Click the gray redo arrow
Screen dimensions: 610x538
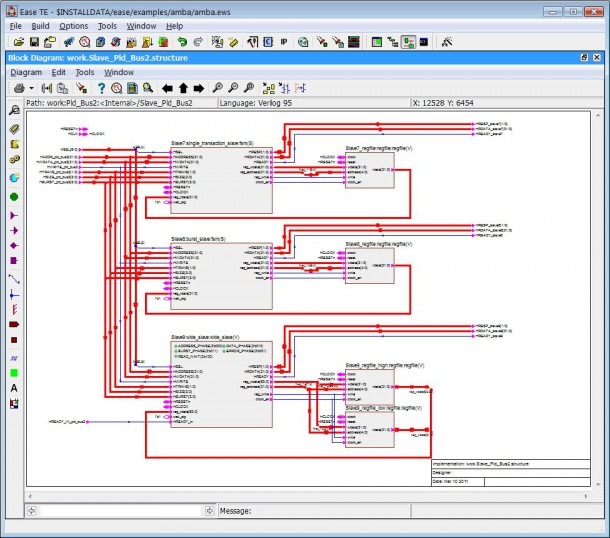(x=198, y=42)
